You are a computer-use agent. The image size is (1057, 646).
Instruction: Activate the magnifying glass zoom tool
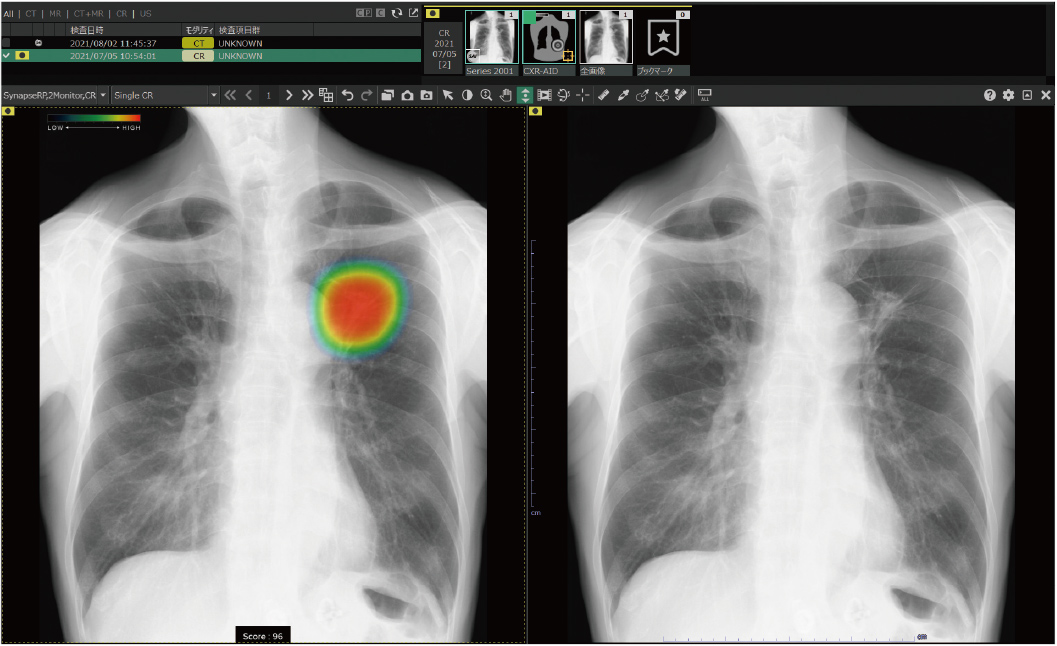485,94
